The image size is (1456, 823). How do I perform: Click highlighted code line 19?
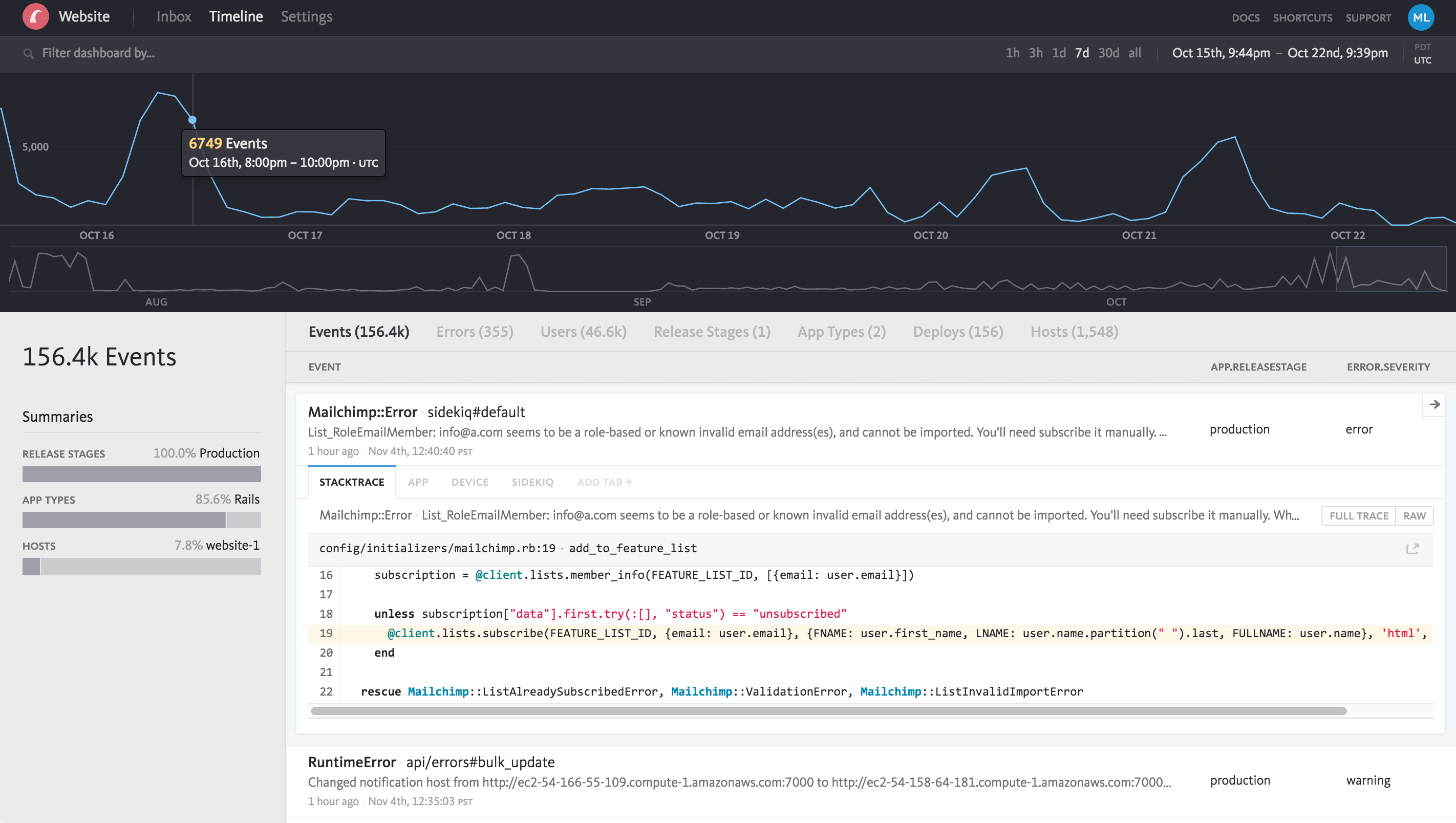[x=870, y=633]
